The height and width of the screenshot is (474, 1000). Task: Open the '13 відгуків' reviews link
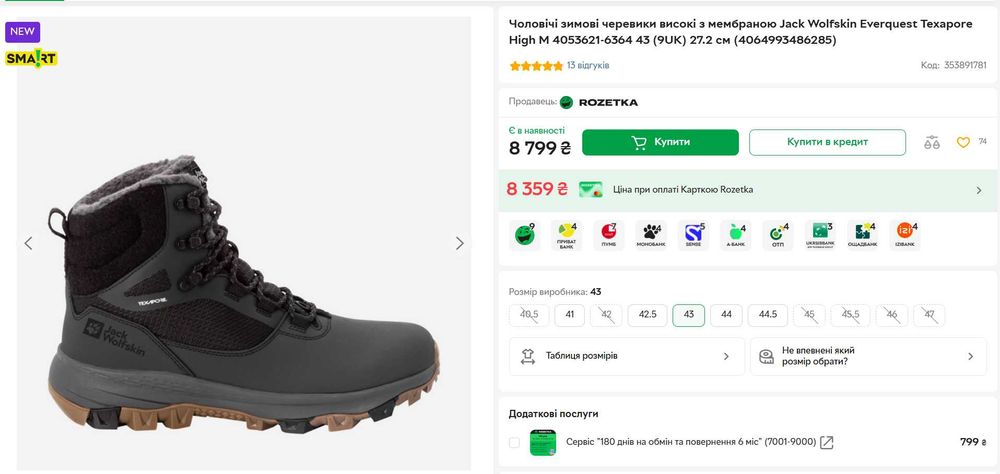588,66
